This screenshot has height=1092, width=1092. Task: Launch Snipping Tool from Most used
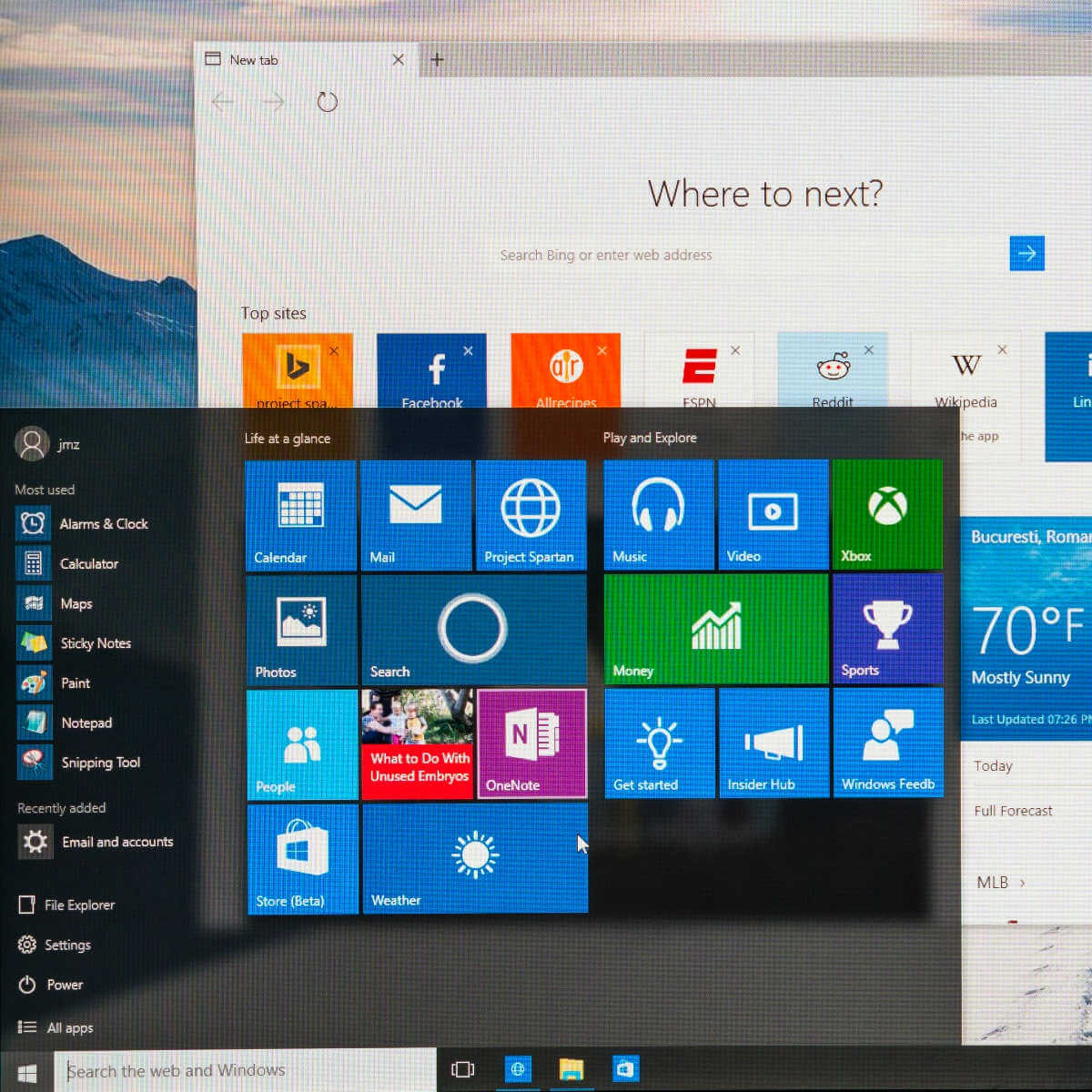click(80, 763)
